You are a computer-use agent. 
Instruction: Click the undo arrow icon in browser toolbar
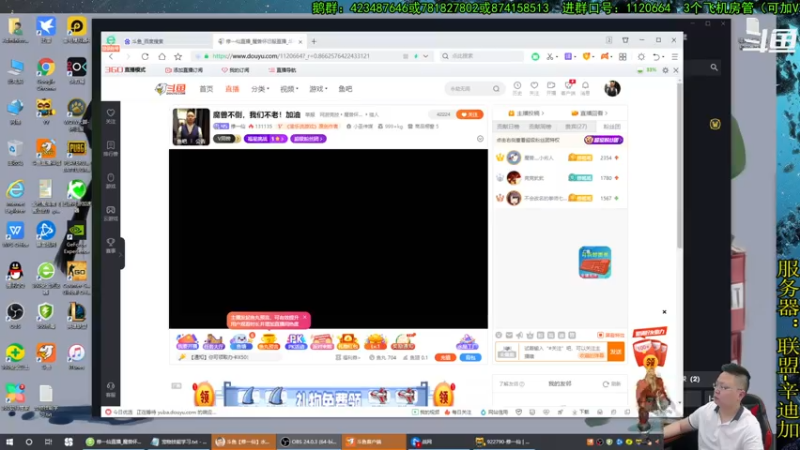tap(656, 57)
